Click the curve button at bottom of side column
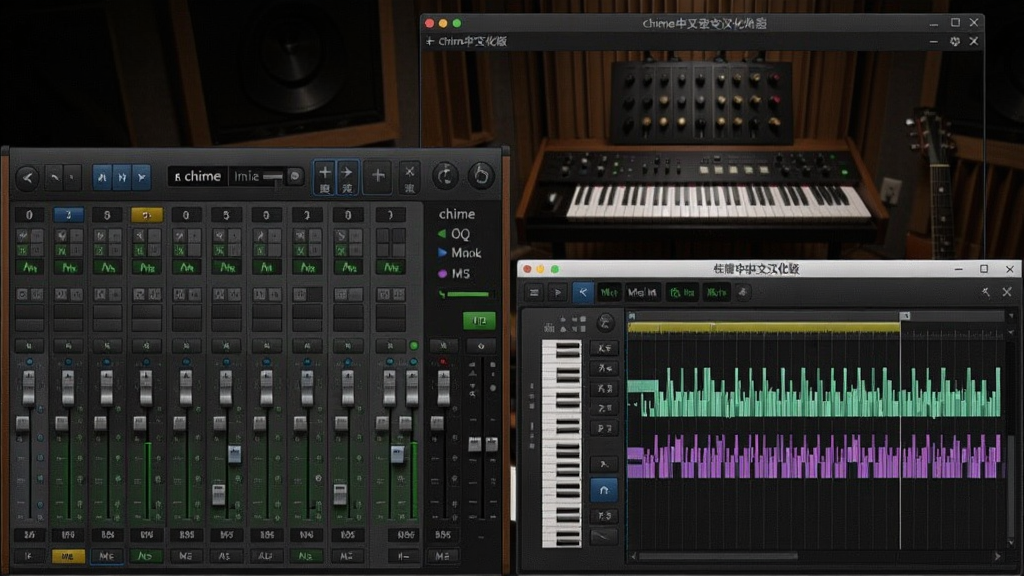This screenshot has width=1024, height=576. pos(603,536)
